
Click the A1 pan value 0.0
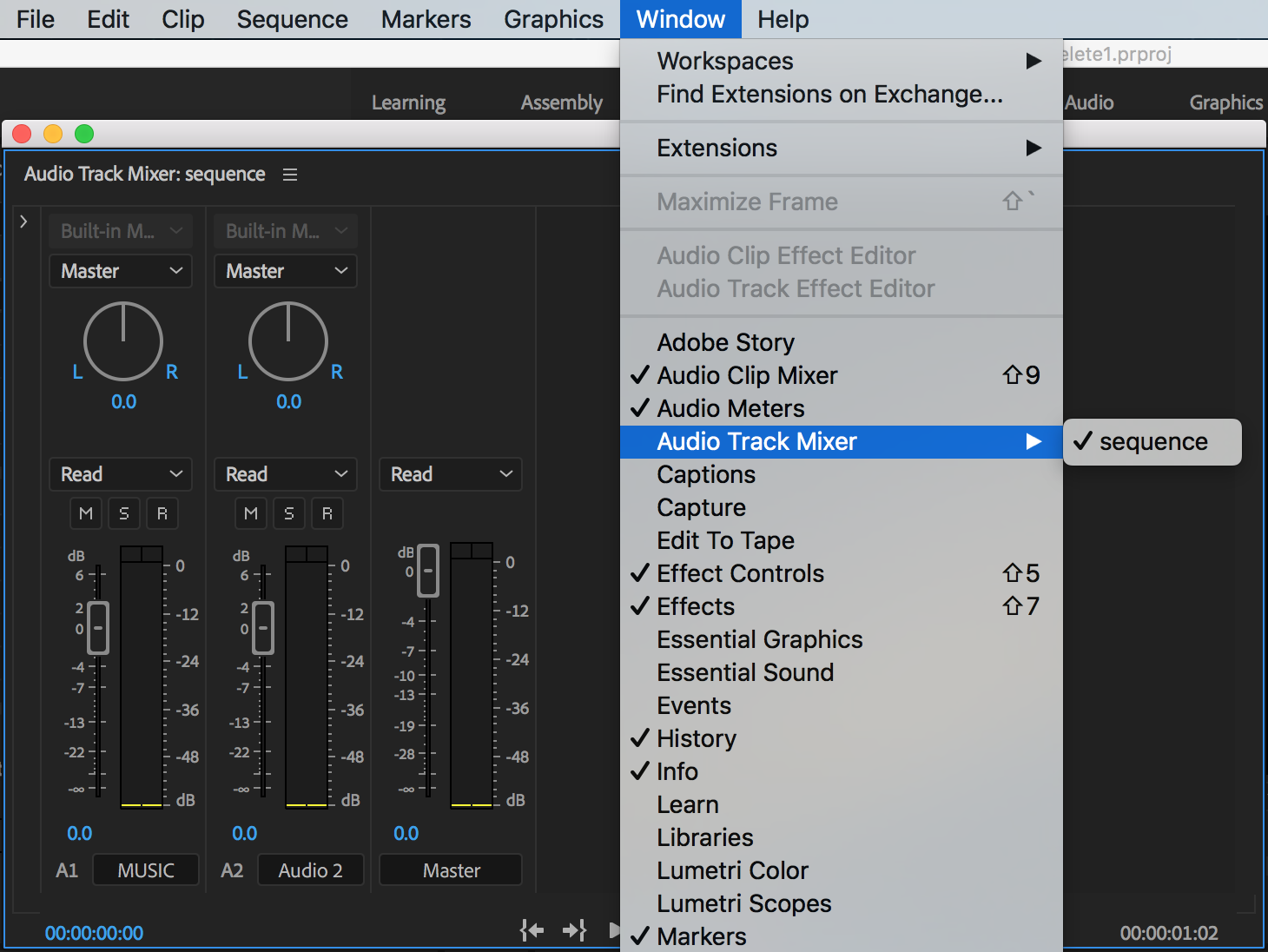(x=123, y=402)
